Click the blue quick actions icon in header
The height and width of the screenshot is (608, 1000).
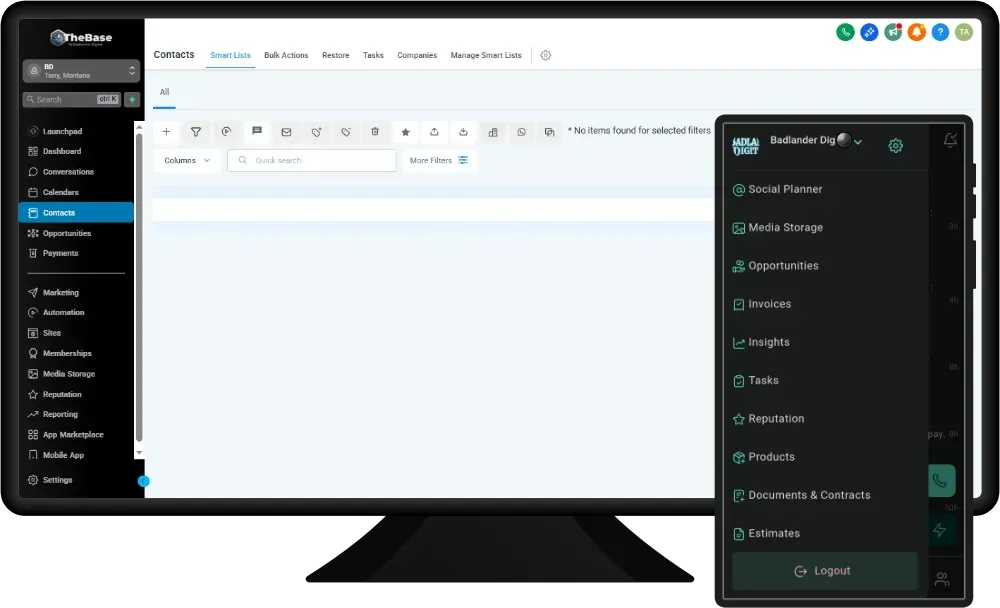point(869,32)
